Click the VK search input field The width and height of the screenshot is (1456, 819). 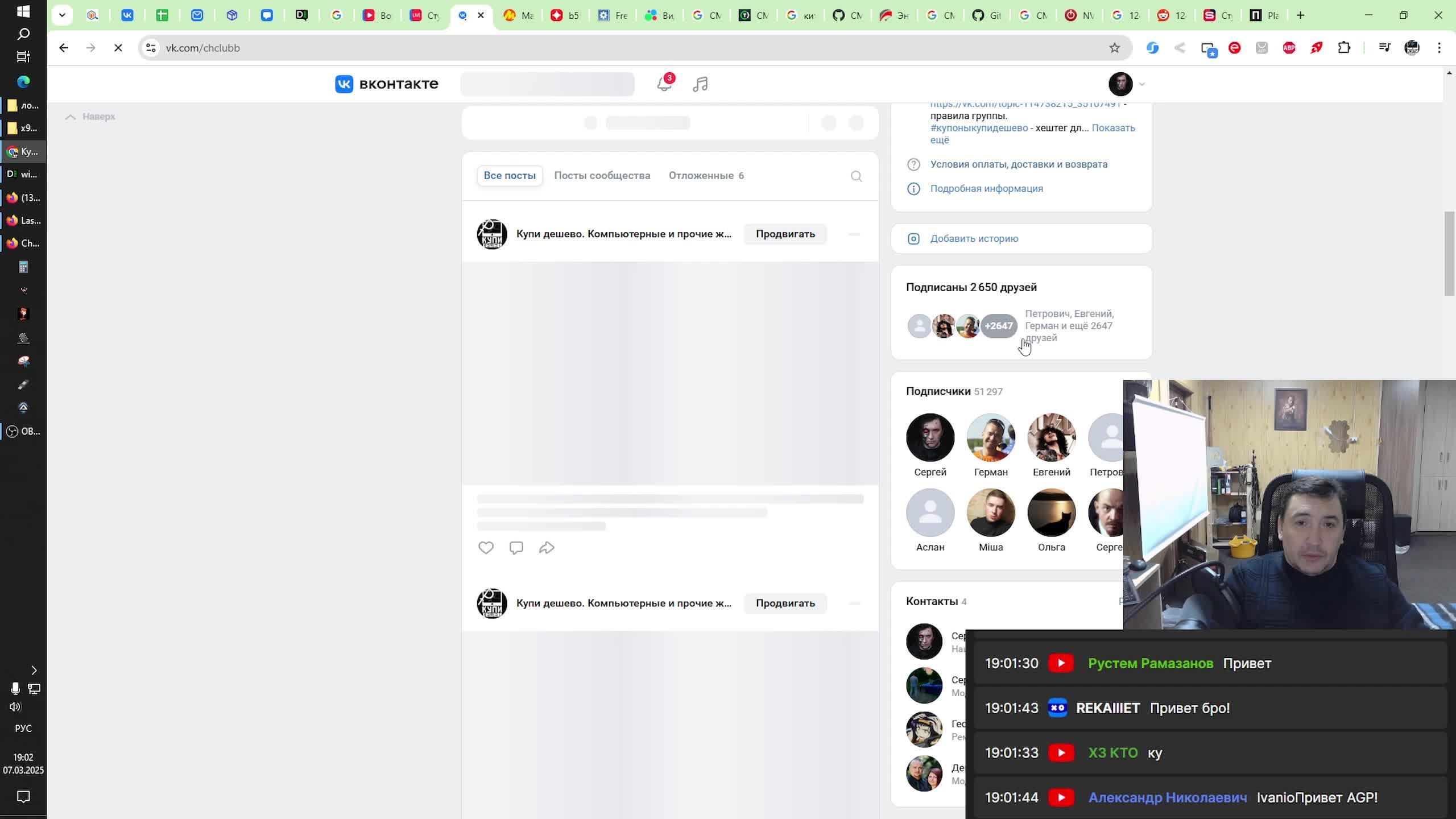point(547,84)
